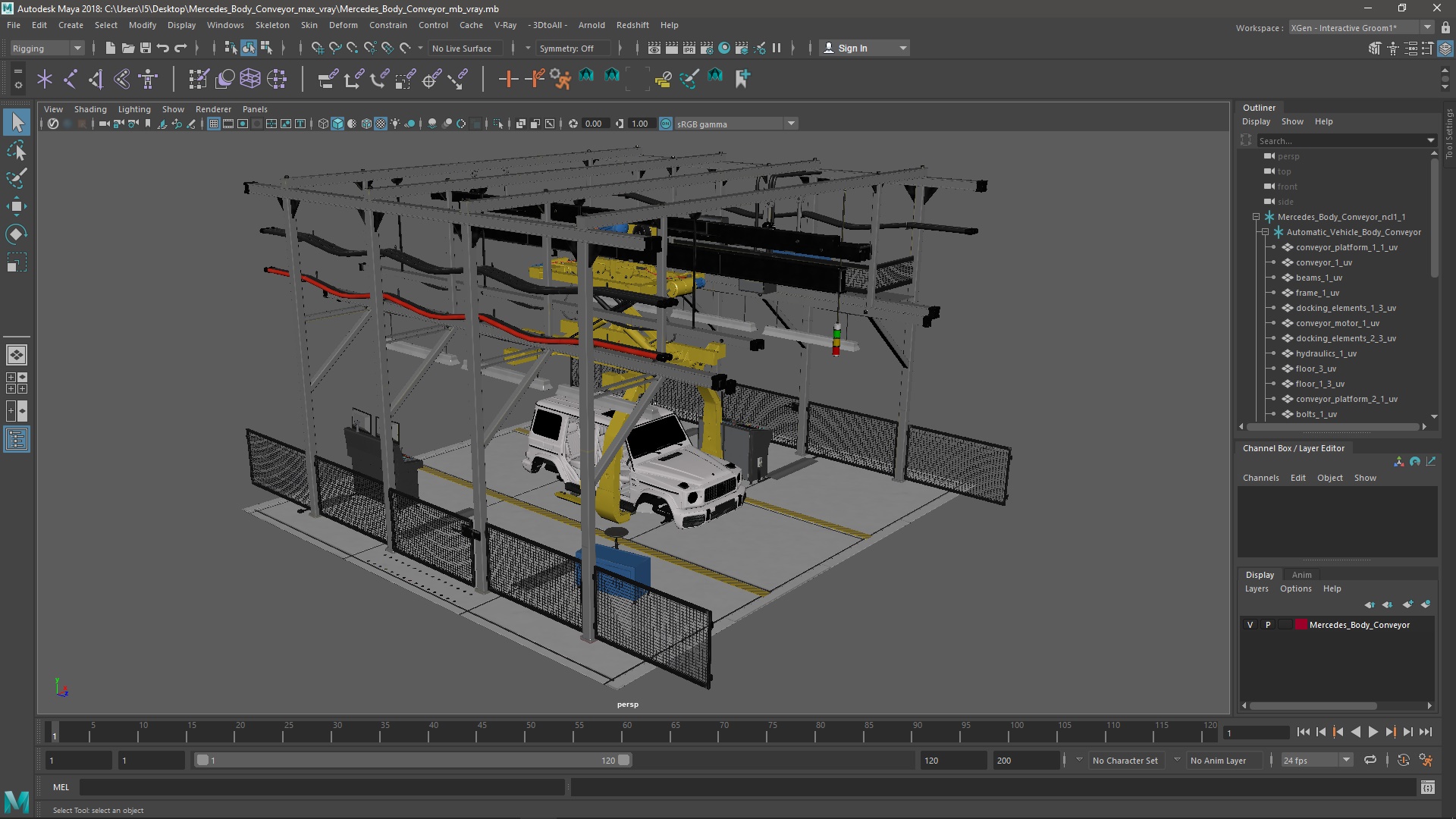Open the Deform menu

click(x=343, y=25)
